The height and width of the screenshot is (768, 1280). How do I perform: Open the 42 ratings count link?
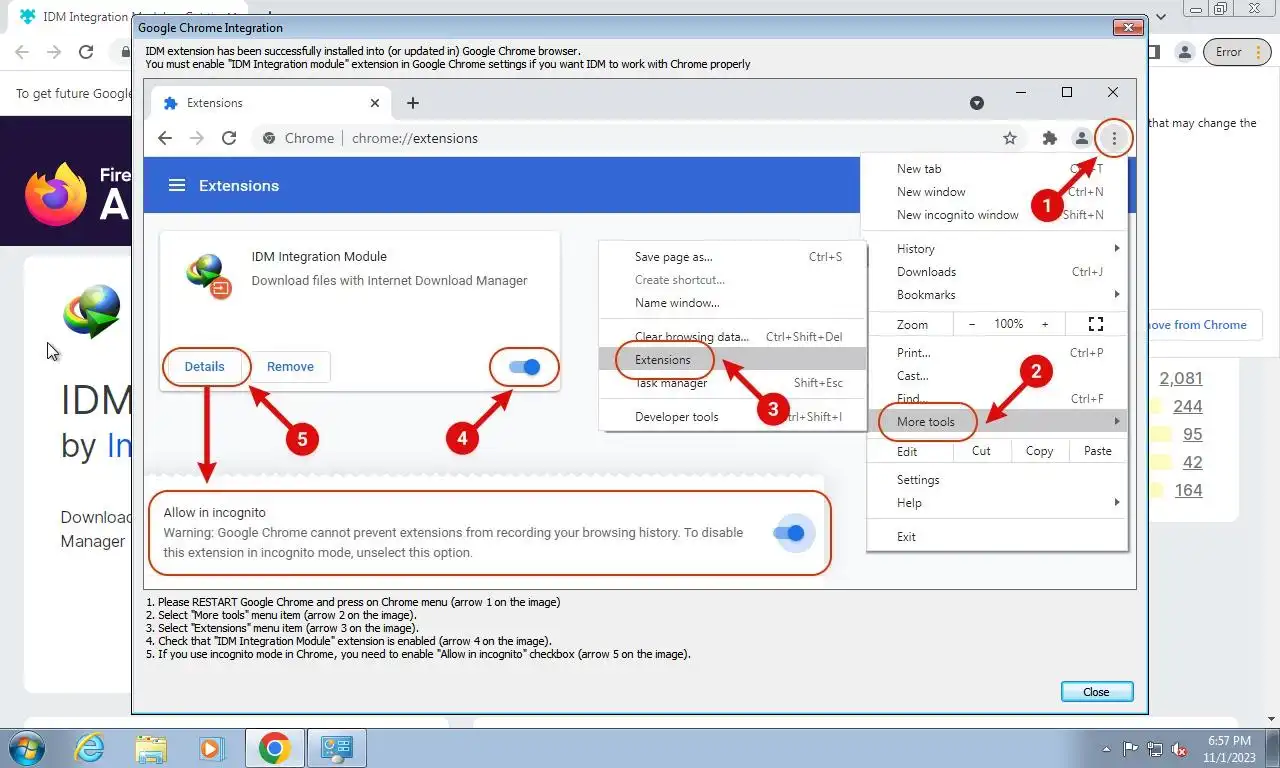pos(1192,462)
